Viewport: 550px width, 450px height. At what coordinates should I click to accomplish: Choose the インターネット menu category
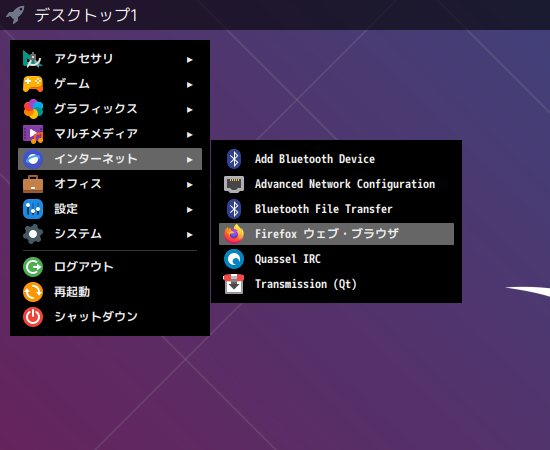tap(110, 159)
